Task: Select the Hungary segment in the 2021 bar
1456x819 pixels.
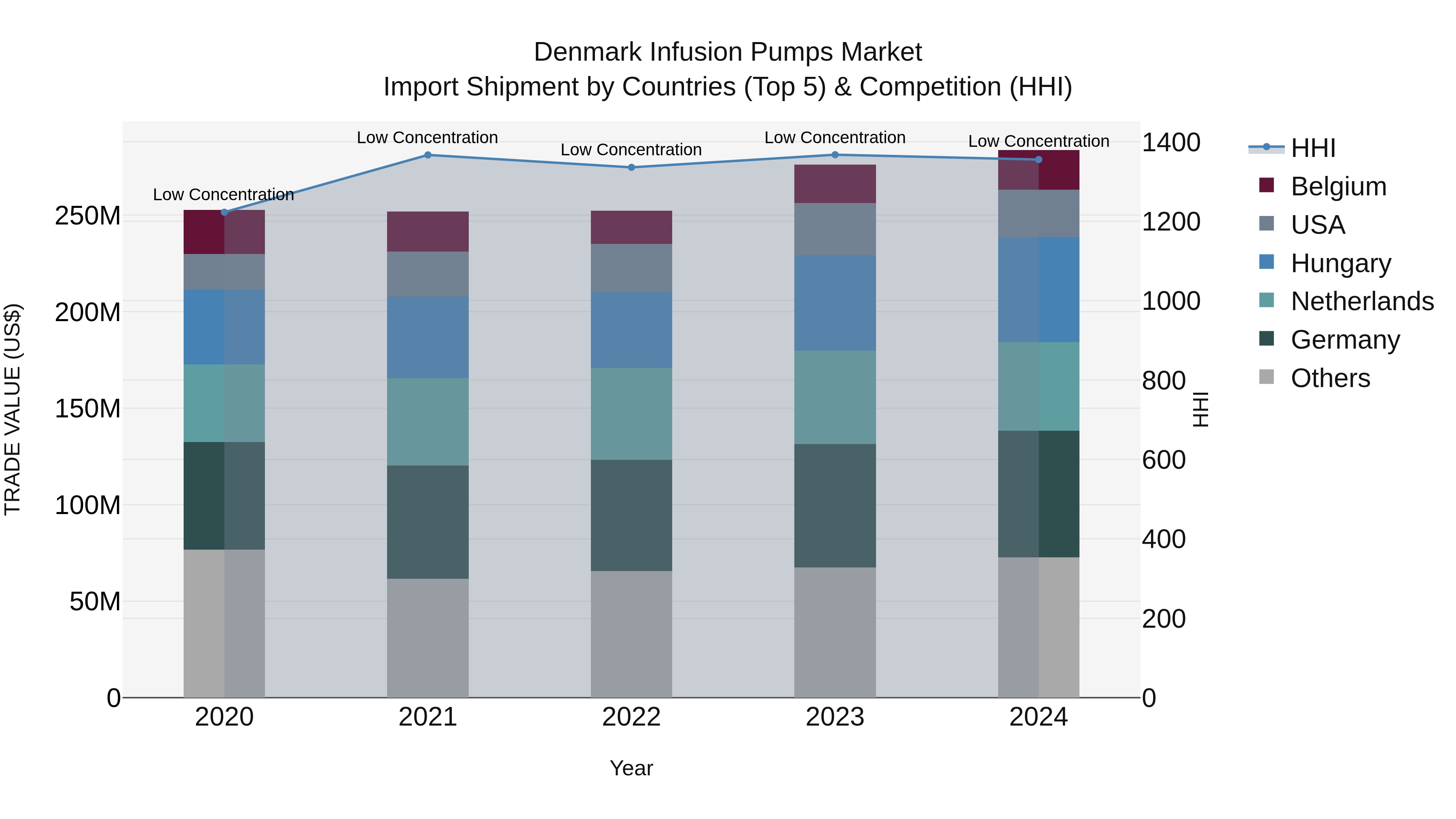Action: coord(428,337)
